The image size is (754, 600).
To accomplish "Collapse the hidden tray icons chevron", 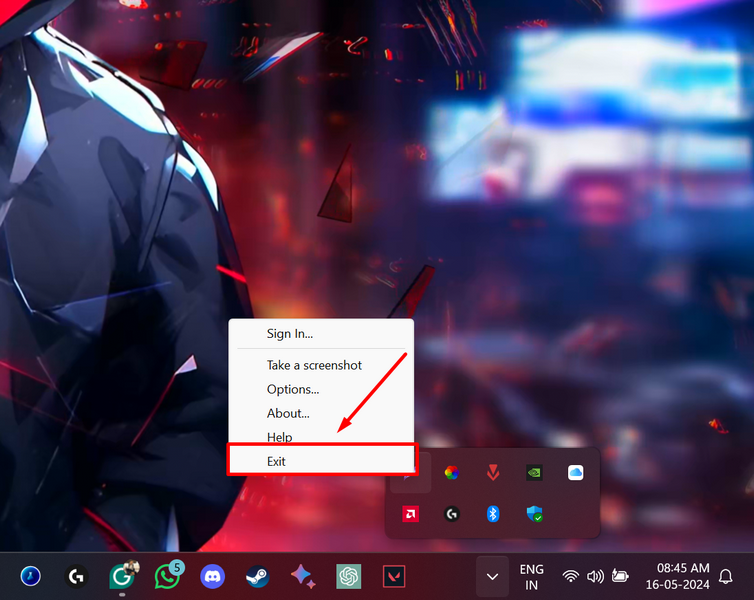I will pos(491,576).
